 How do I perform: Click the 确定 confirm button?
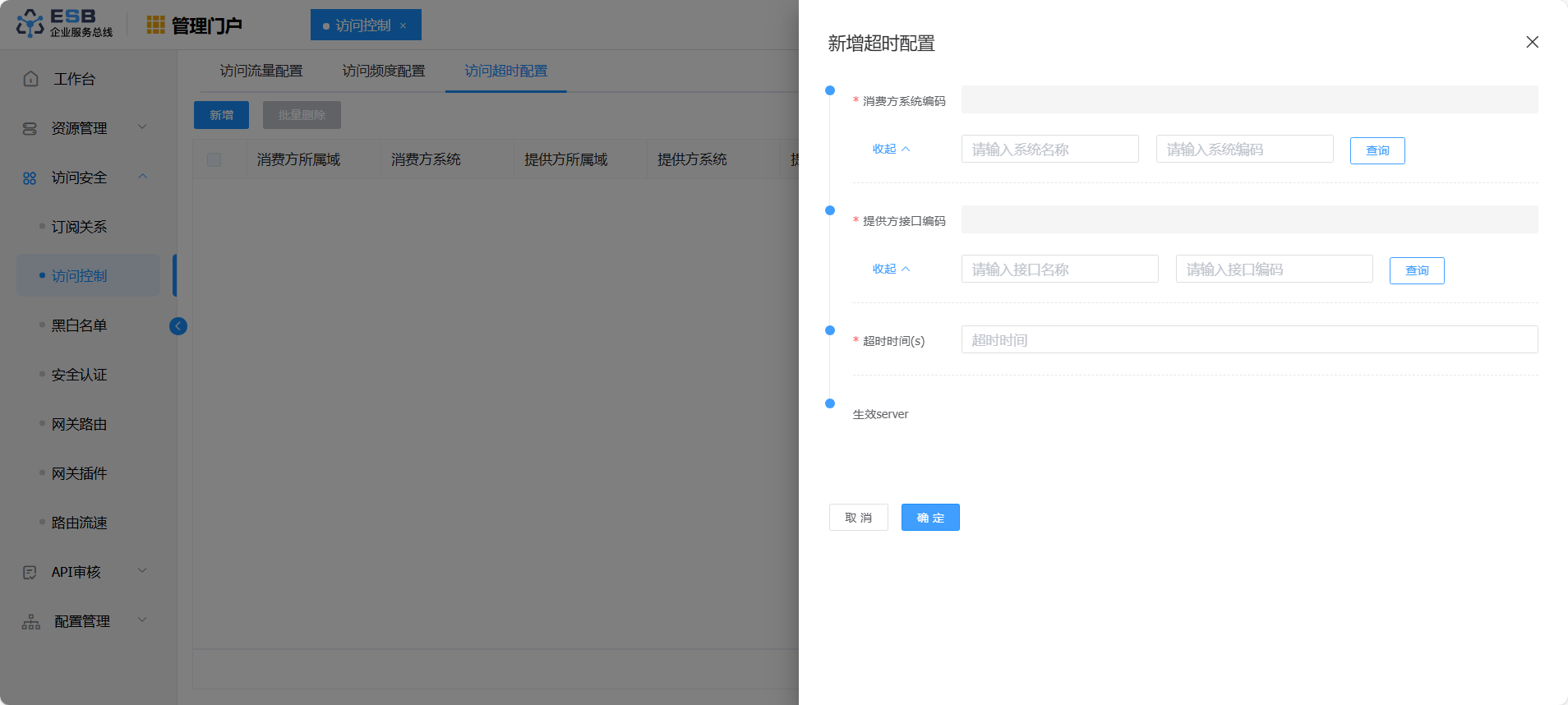click(x=929, y=518)
